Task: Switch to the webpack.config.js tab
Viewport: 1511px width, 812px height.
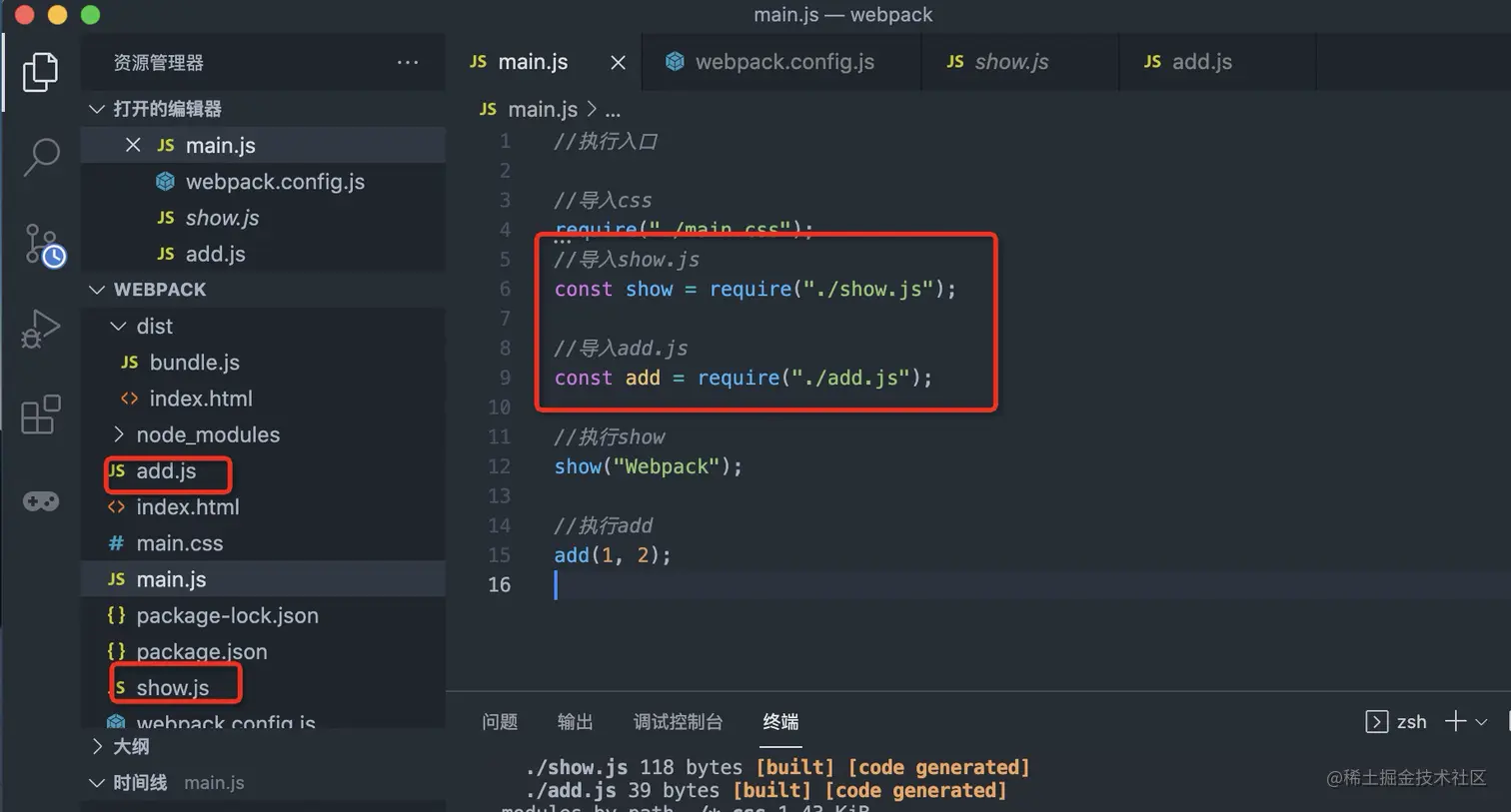Action: click(x=782, y=62)
